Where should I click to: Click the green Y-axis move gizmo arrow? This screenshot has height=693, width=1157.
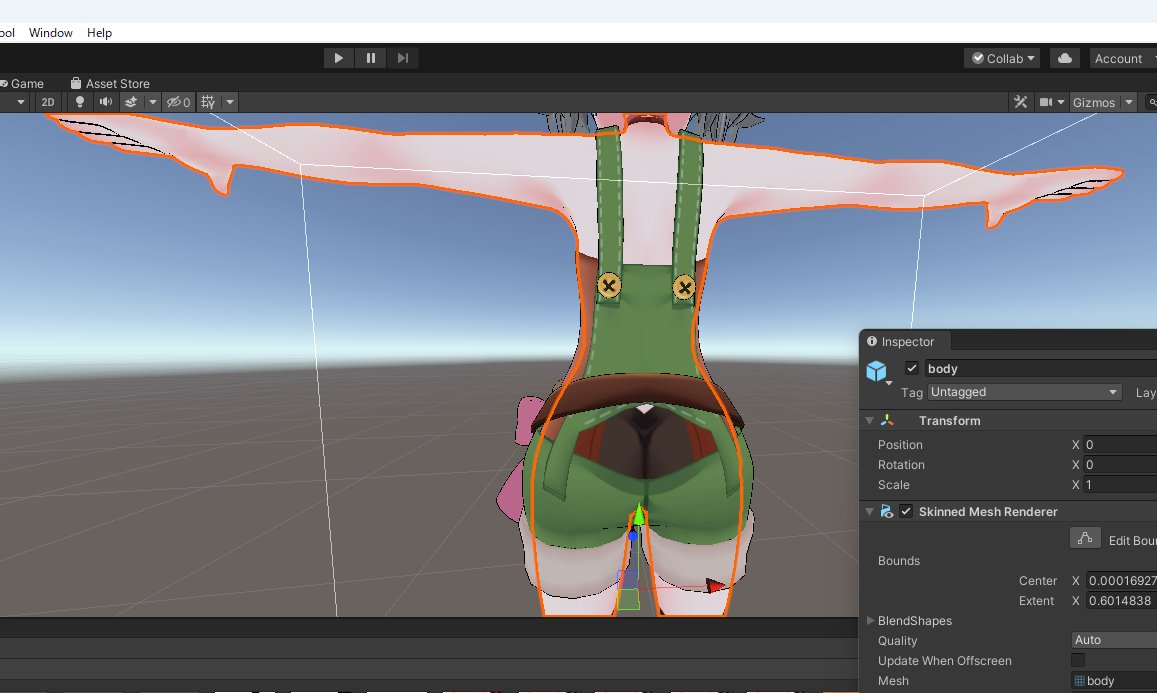(639, 514)
